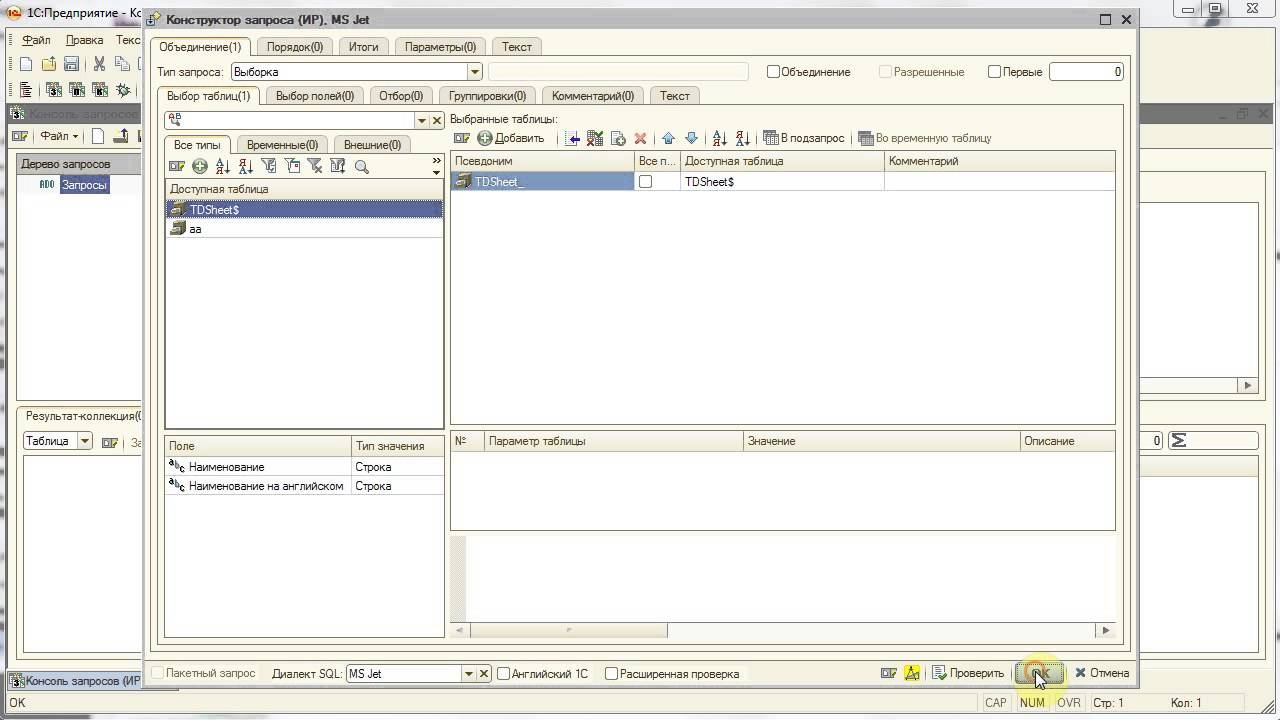Delete selected table with red X icon
This screenshot has width=1280, height=720.
point(641,138)
